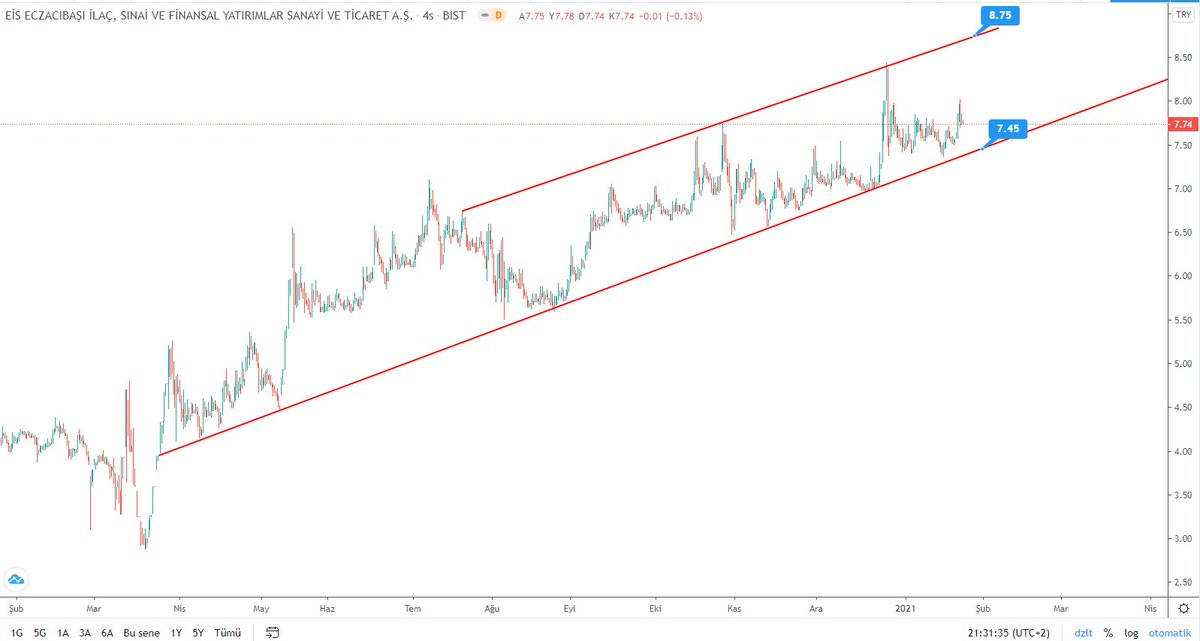The image size is (1200, 641).
Task: Select the 5Y time range
Action: click(x=199, y=633)
